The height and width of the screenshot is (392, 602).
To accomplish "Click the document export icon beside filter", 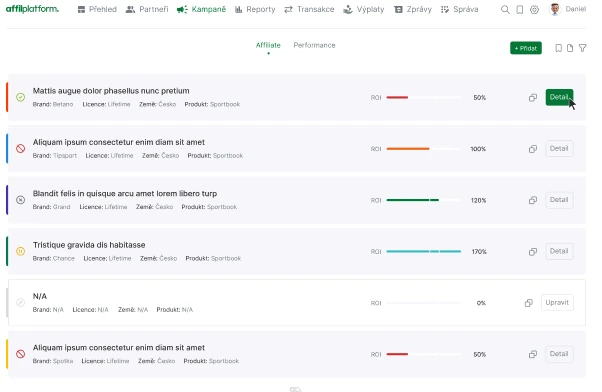I will point(570,48).
